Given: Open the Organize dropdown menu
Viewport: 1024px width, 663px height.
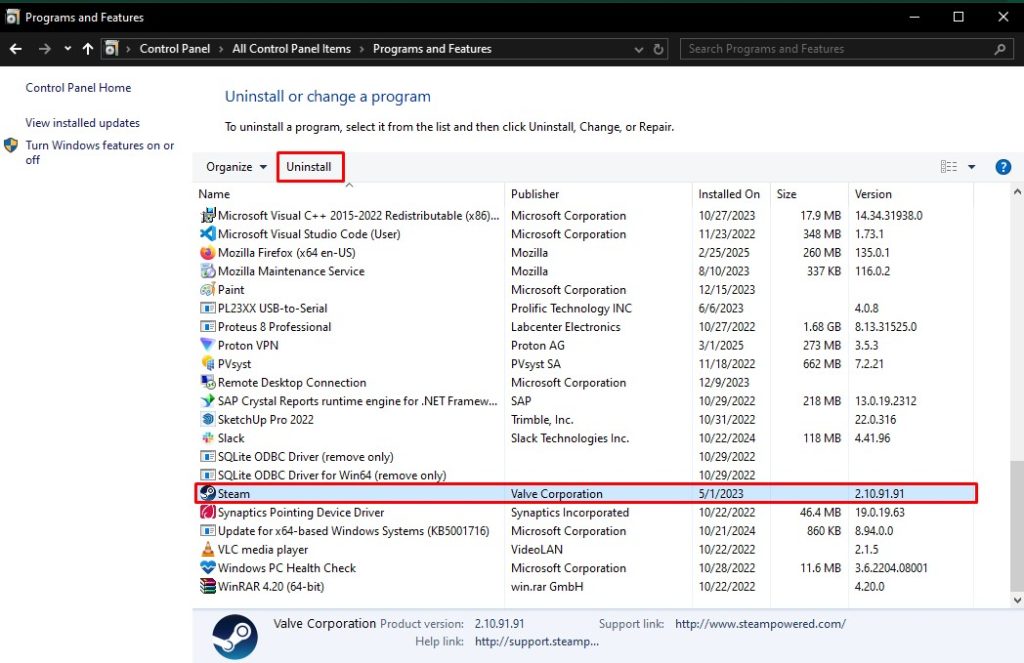Looking at the screenshot, I should click(236, 167).
